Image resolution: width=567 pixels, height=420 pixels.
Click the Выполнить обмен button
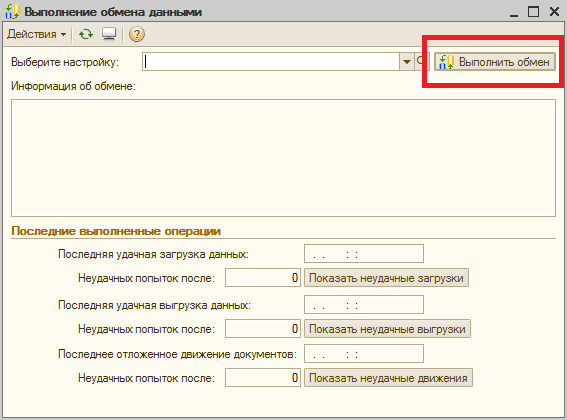(x=495, y=62)
